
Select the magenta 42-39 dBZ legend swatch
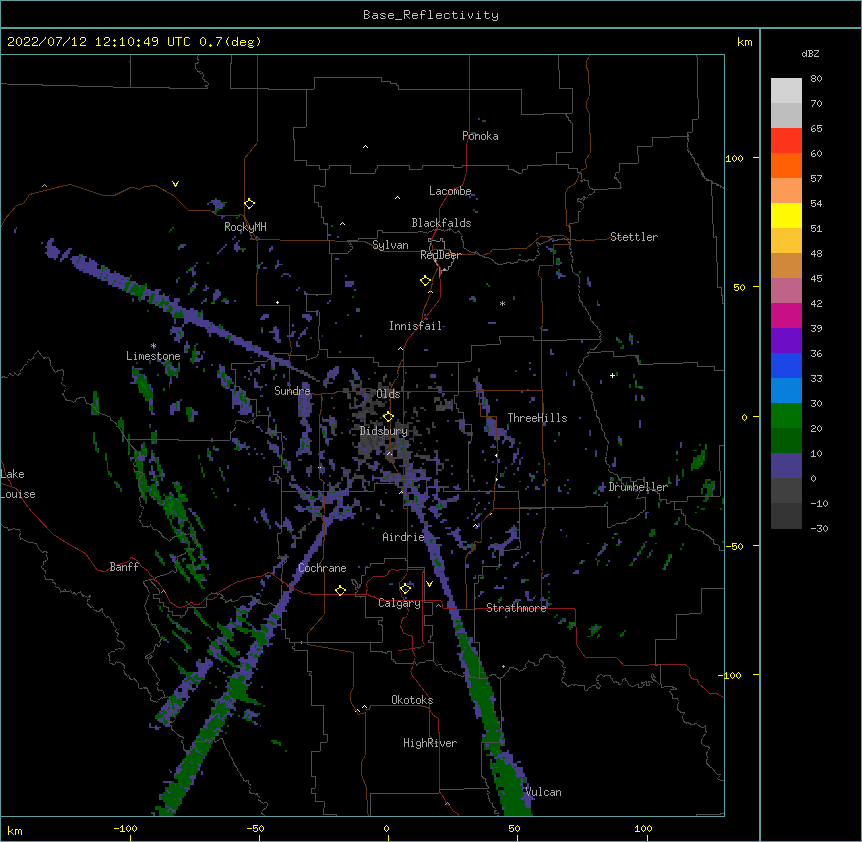pos(786,315)
